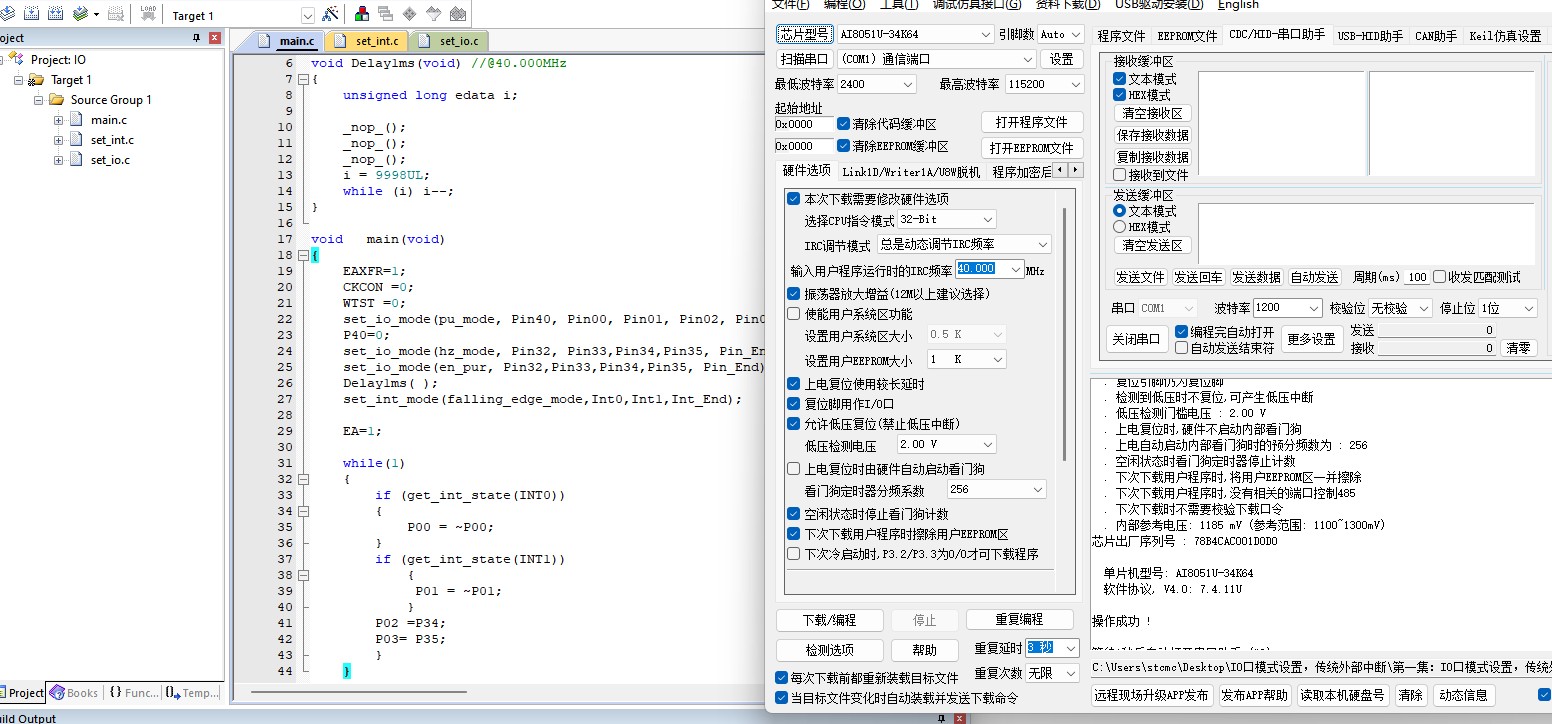Click 清空接收区 button
Viewport: 1552px width, 724px height.
pos(1152,114)
